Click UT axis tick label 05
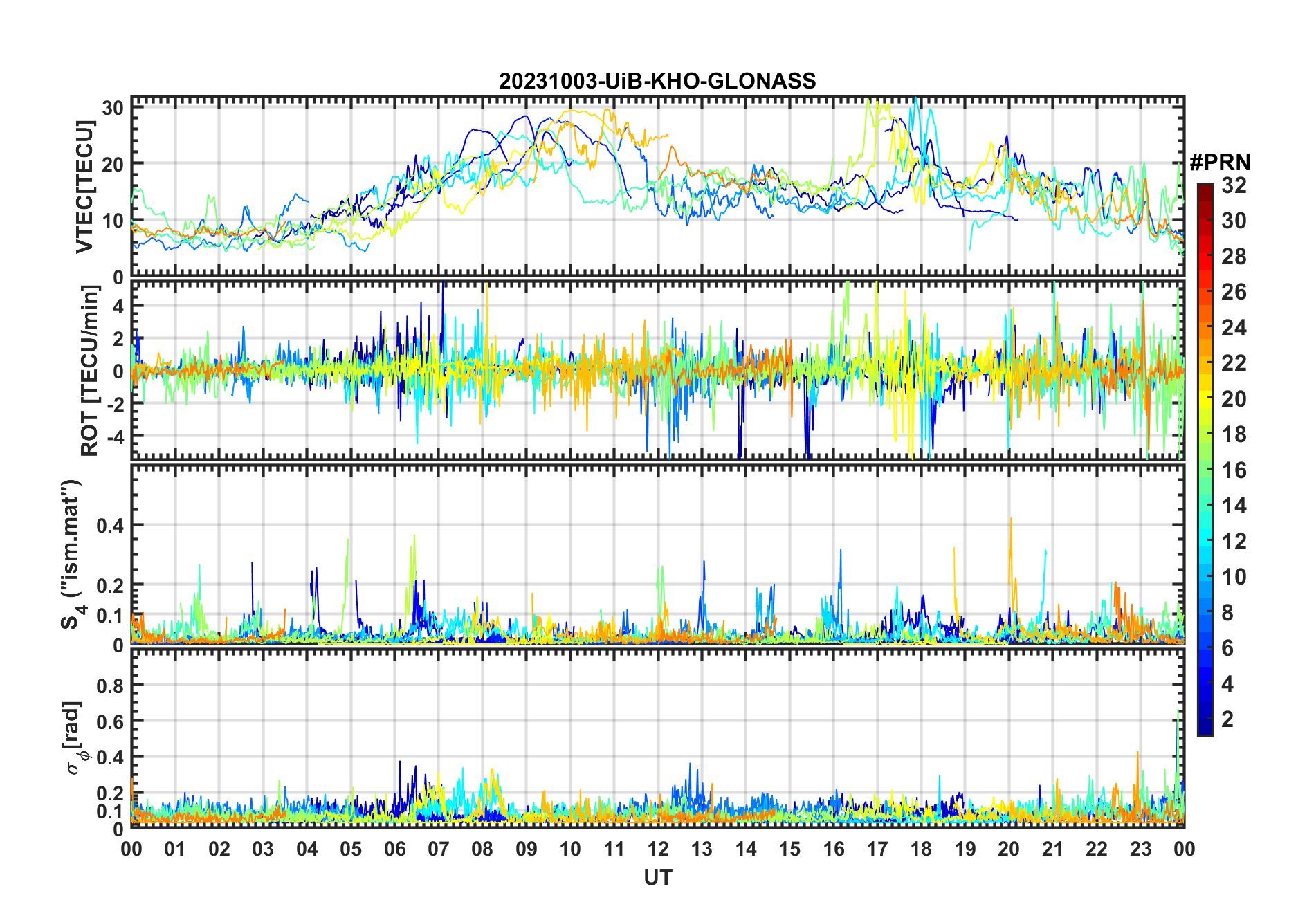 pos(351,848)
